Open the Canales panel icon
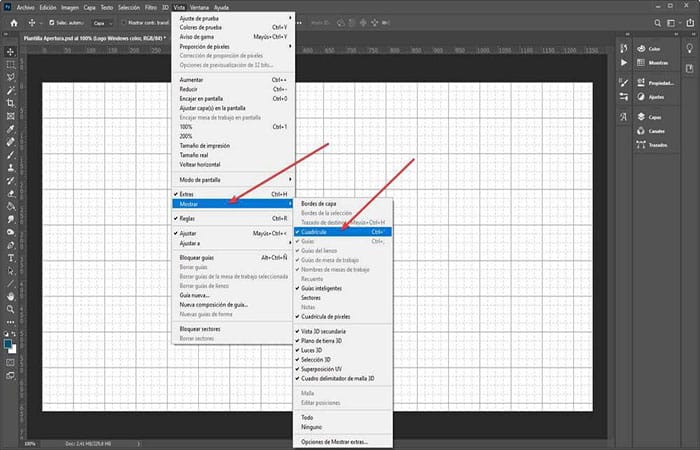Viewport: 700px width, 450px height. pos(641,131)
